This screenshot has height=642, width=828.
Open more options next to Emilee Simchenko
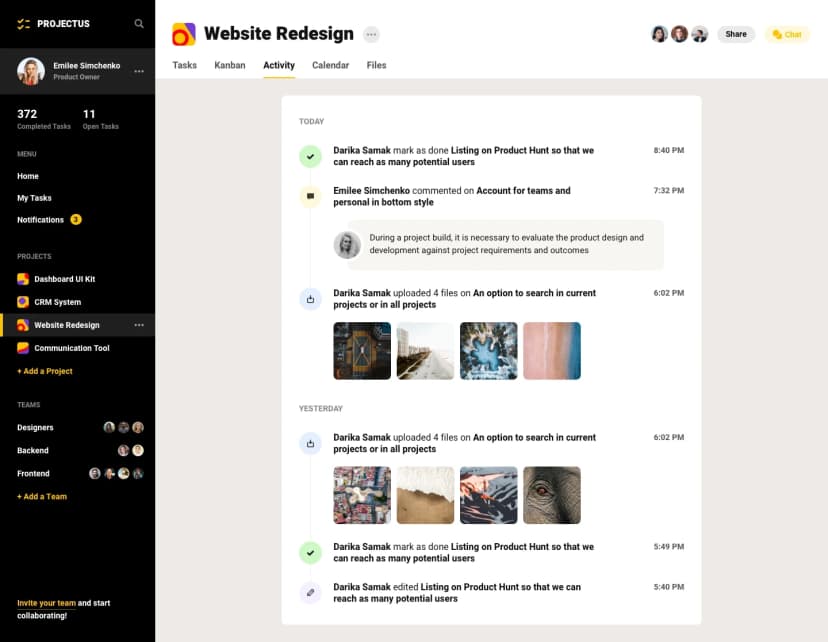tap(139, 71)
